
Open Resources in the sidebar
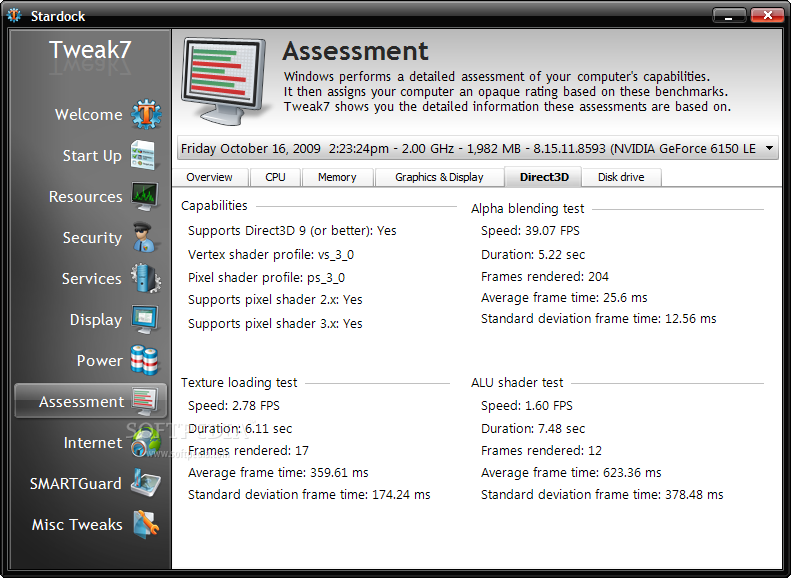(85, 197)
